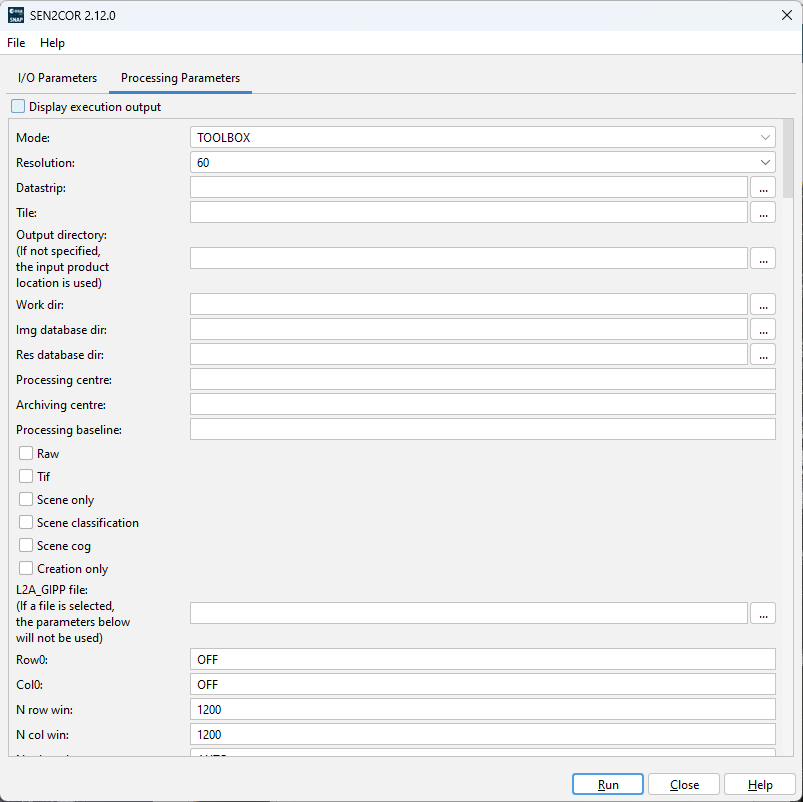Click the Img database dir field
Viewport: 803px width, 802px height.
[x=469, y=329]
